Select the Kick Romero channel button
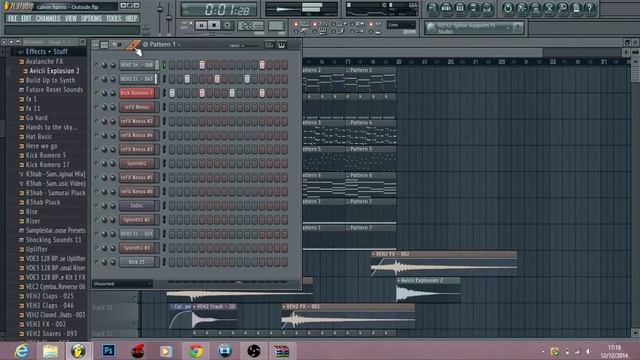 point(137,93)
